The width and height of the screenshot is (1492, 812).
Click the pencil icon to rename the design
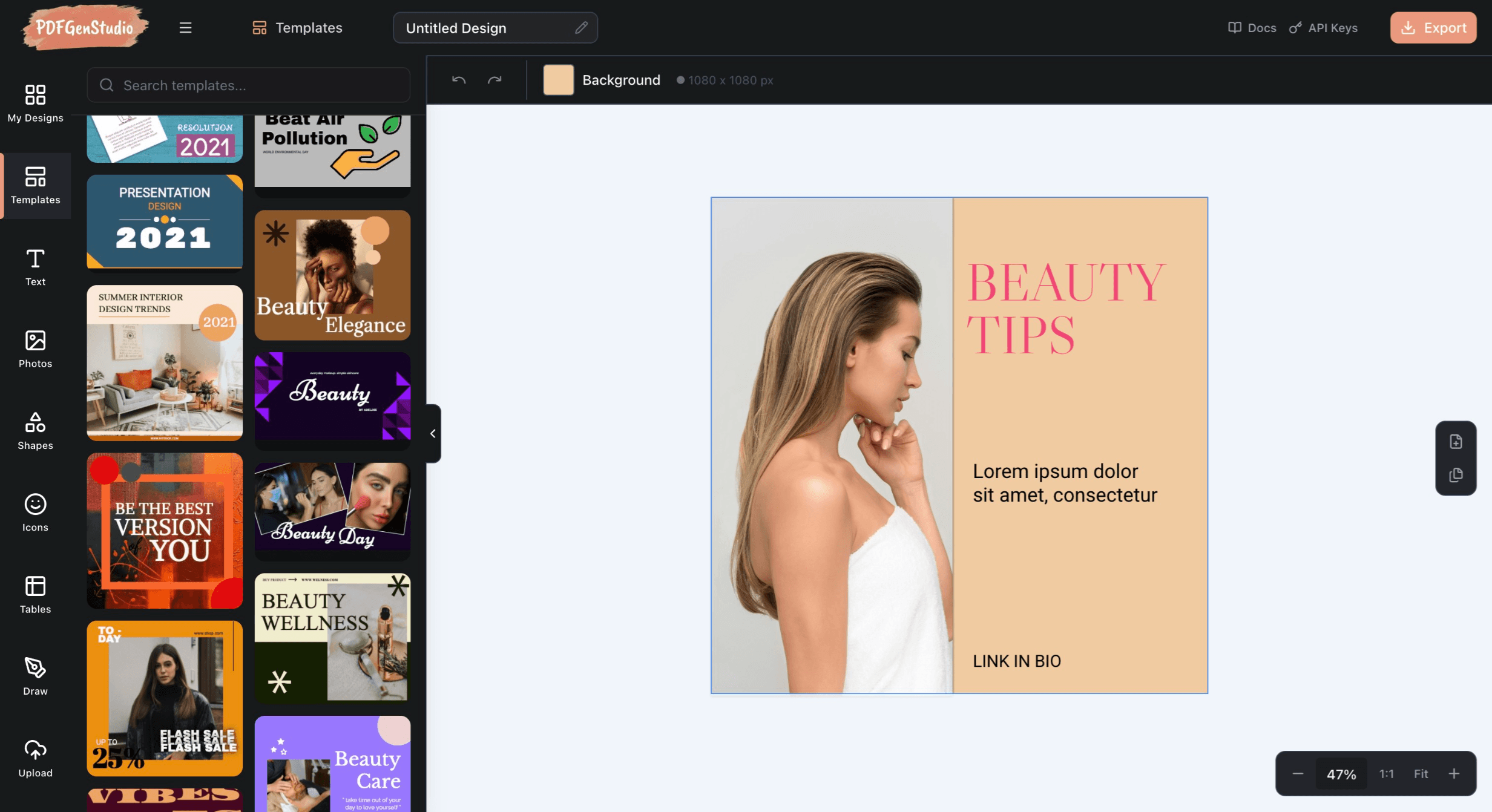(x=580, y=27)
